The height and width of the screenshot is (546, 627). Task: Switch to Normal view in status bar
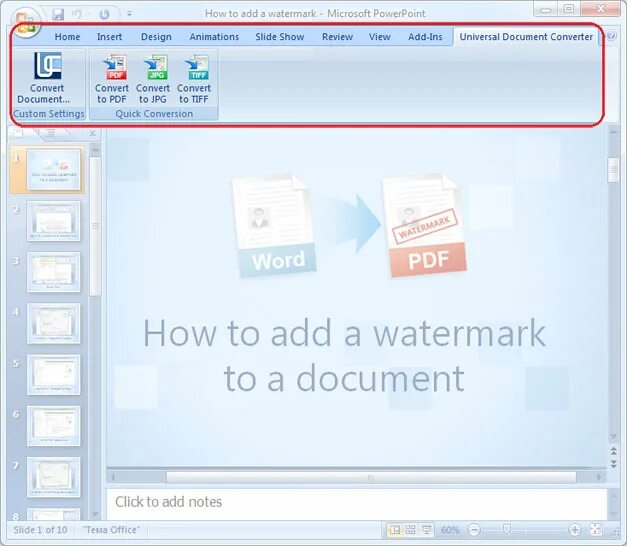(x=395, y=530)
